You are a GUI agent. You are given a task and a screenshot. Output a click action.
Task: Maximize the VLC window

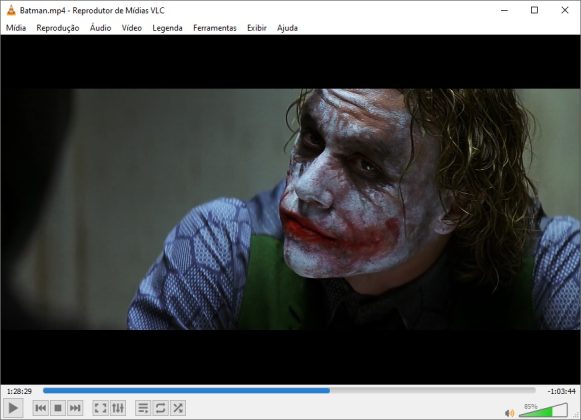pos(534,10)
